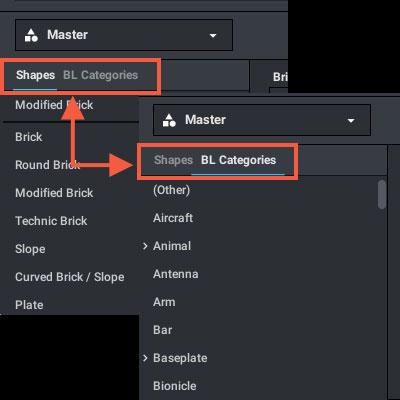Select the Bar category
Viewport: 400px width, 400px height.
163,330
